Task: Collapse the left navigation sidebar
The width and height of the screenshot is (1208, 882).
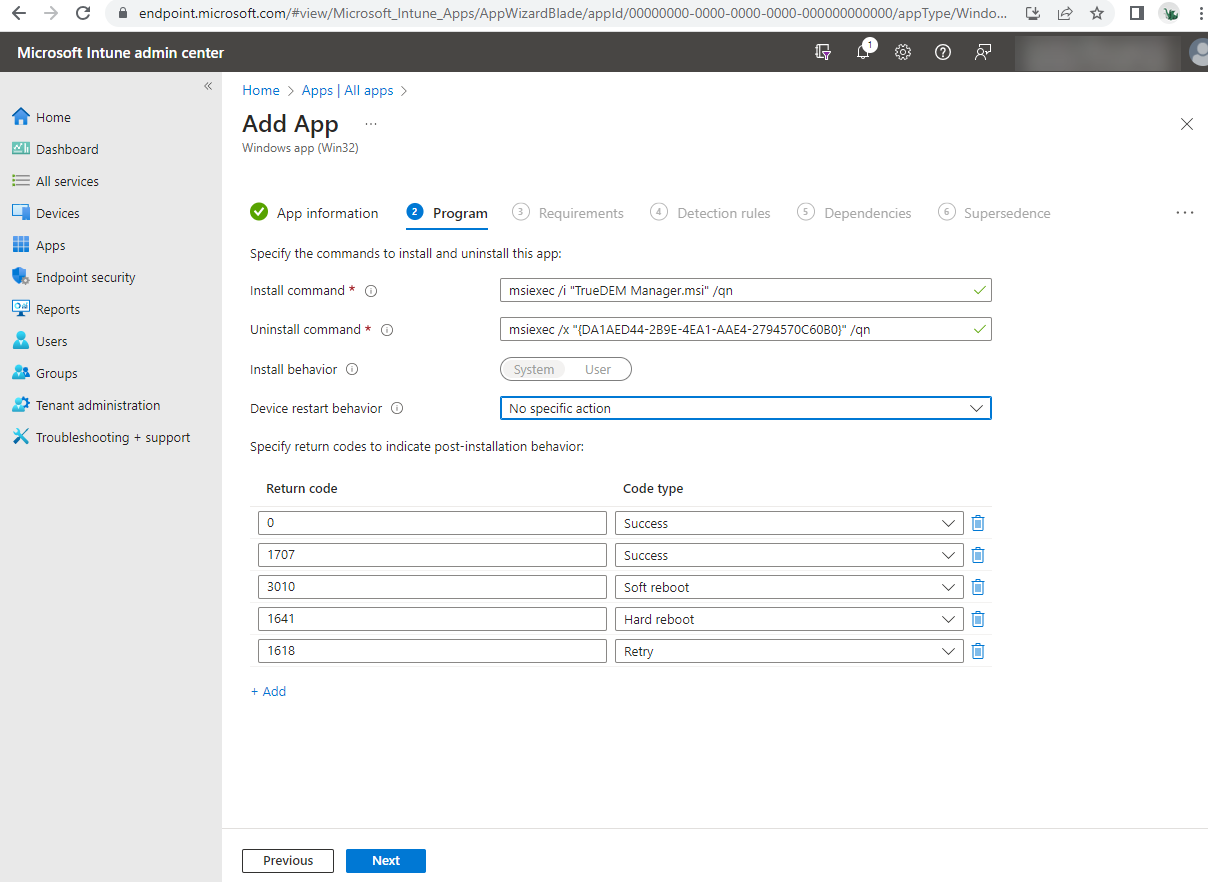Action: click(208, 87)
